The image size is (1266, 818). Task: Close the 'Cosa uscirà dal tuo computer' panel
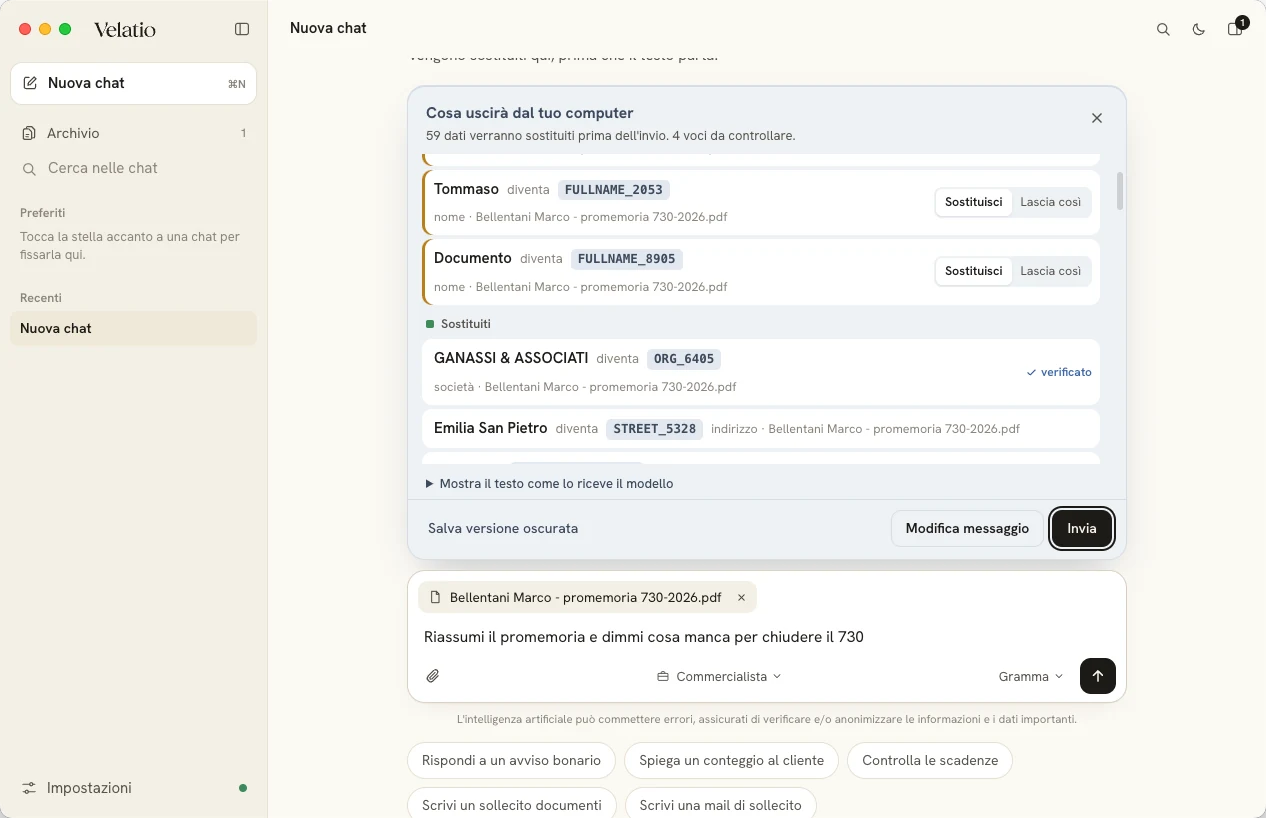click(1097, 118)
